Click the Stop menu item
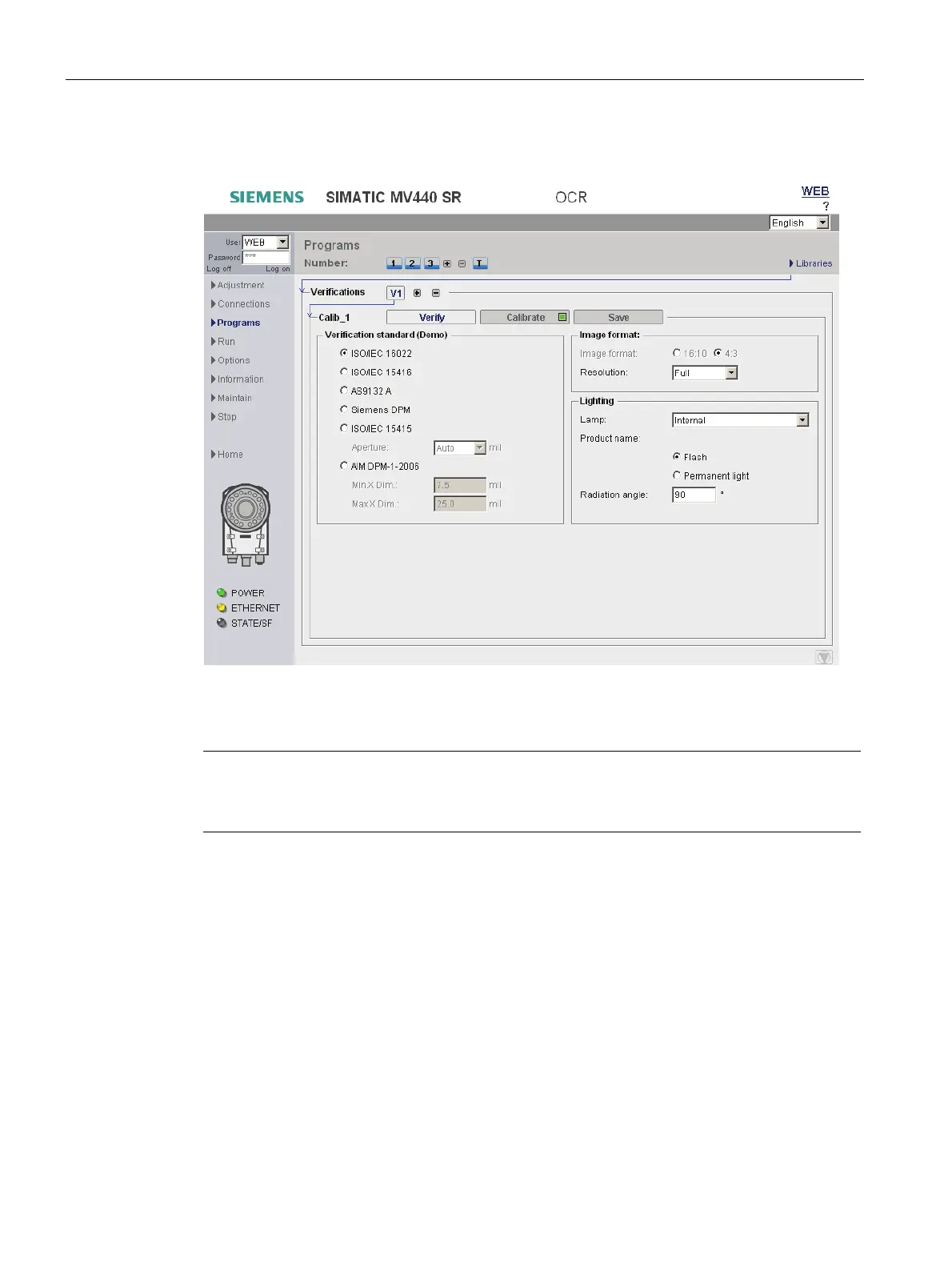This screenshot has height=1271, width=952. coord(224,417)
